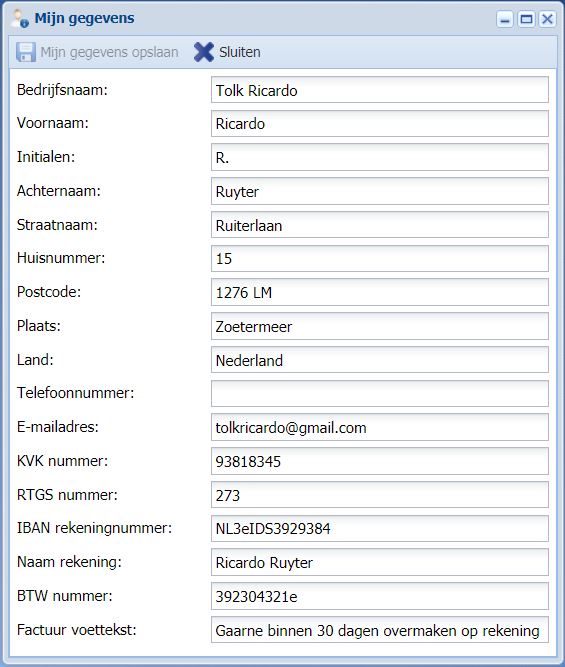Close the window via title bar X
The width and height of the screenshot is (565, 667).
(x=548, y=19)
